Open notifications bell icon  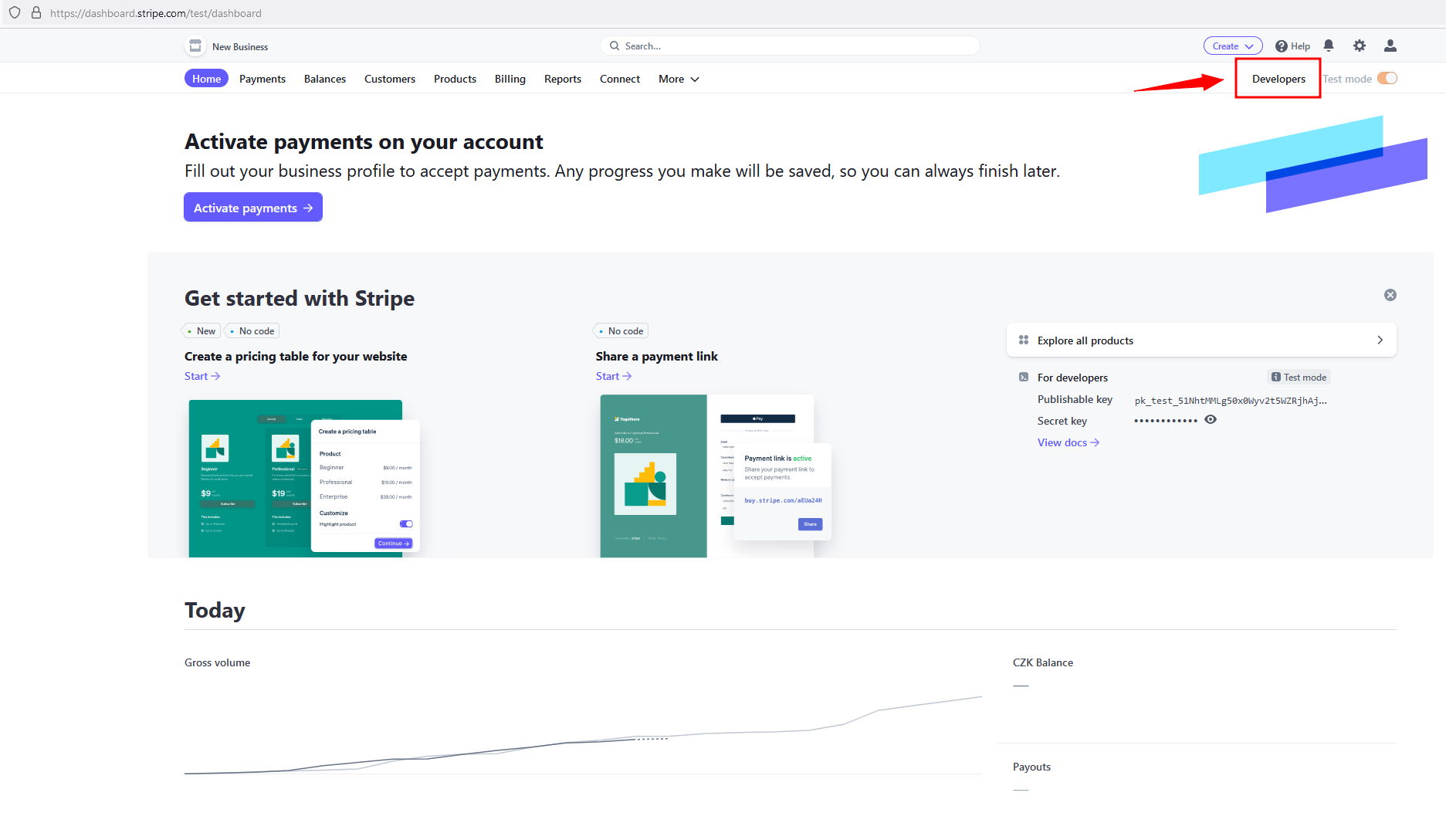(1329, 46)
